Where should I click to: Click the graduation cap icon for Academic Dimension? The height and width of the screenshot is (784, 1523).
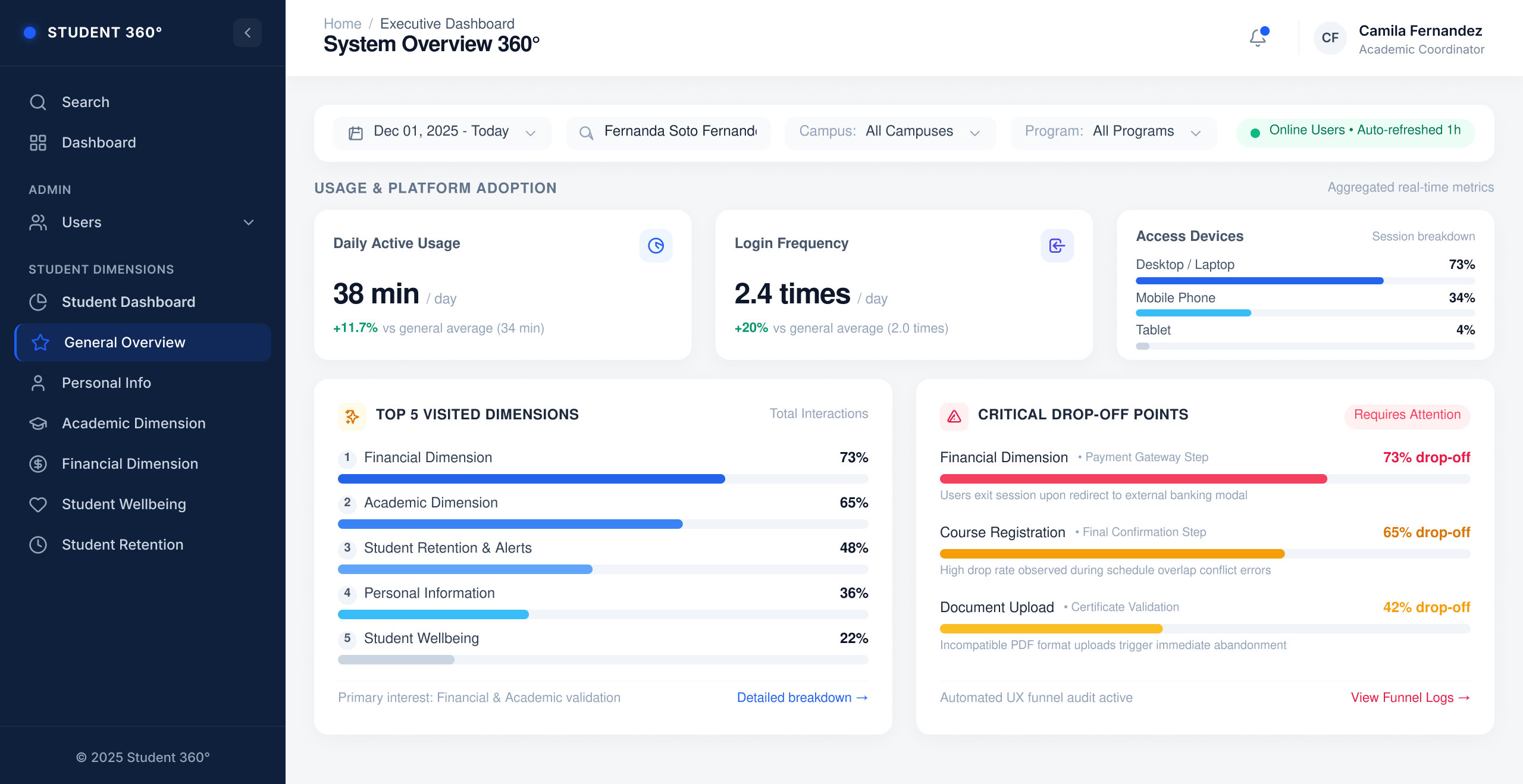[38, 424]
